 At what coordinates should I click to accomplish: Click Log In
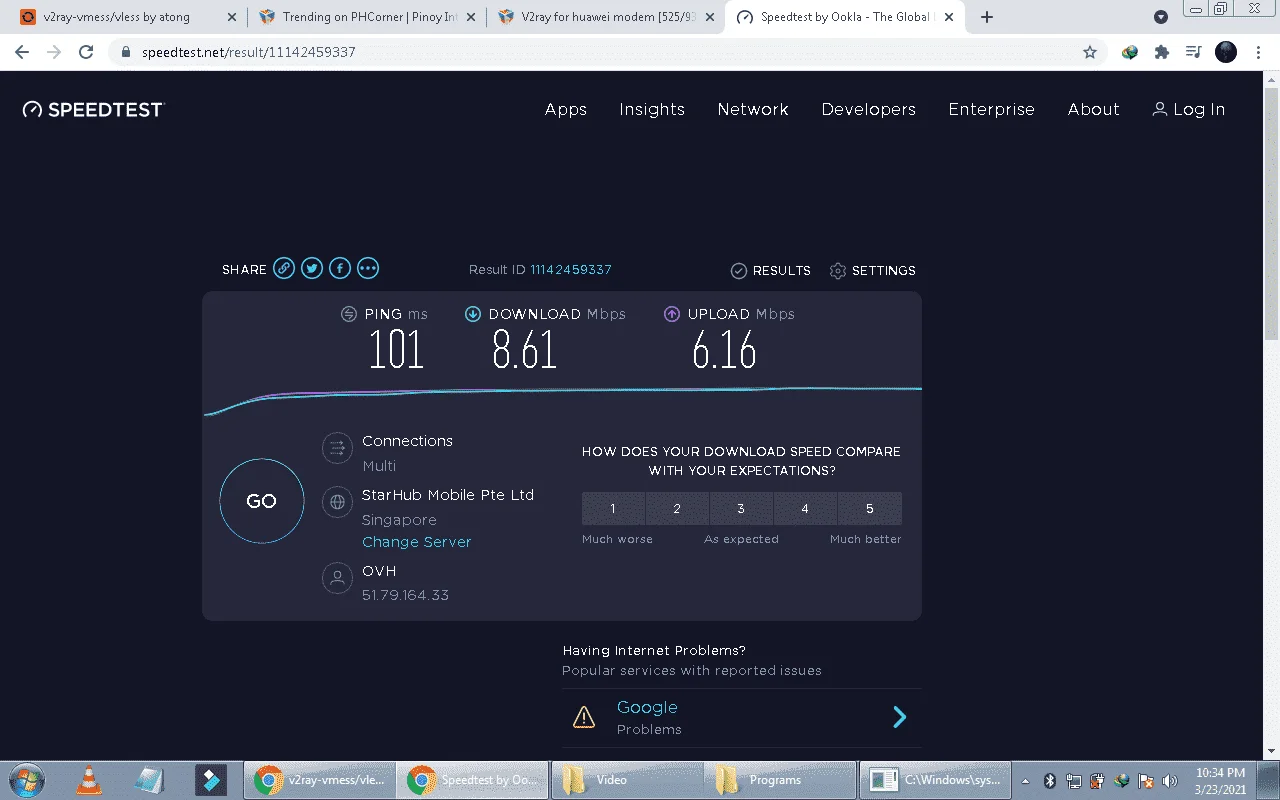1188,110
